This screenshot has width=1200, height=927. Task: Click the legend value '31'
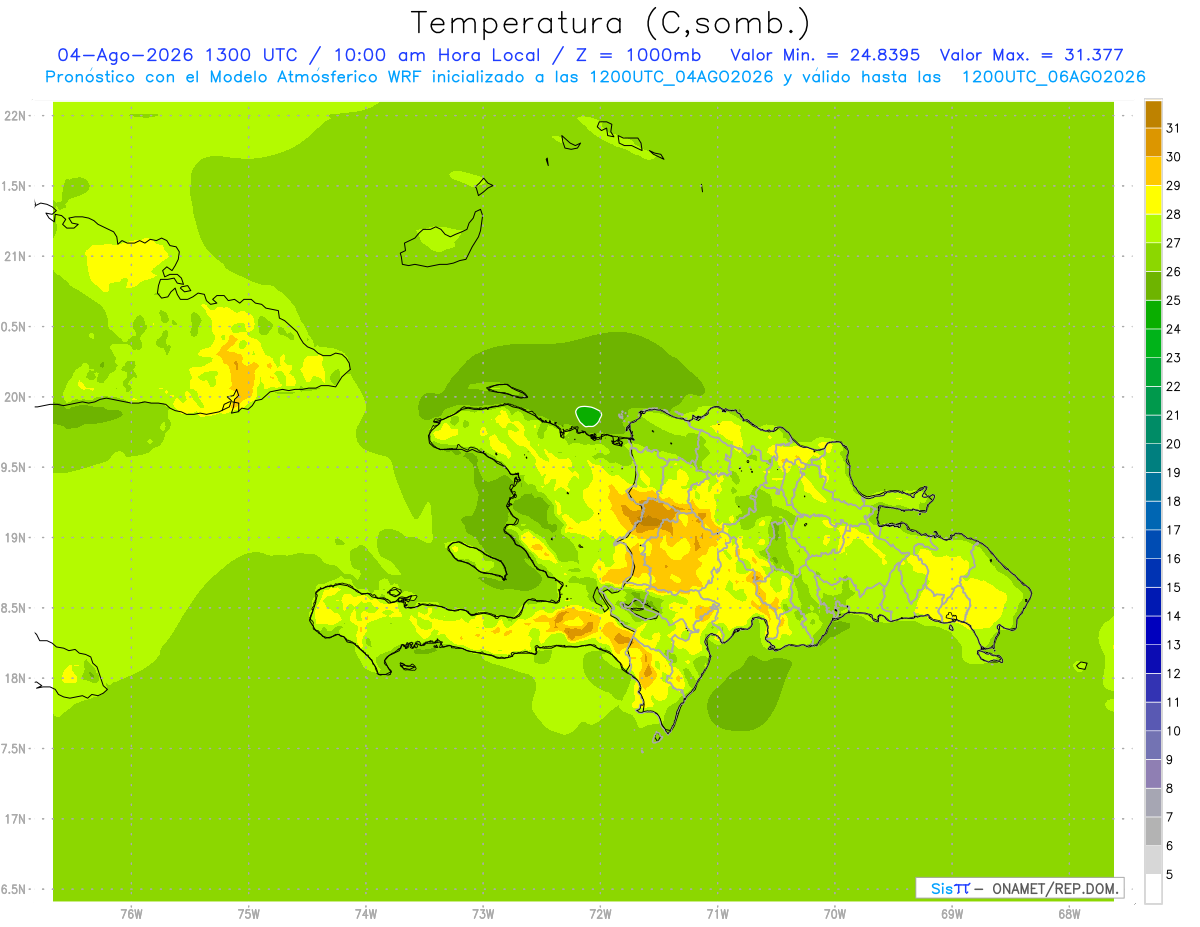[x=1173, y=128]
